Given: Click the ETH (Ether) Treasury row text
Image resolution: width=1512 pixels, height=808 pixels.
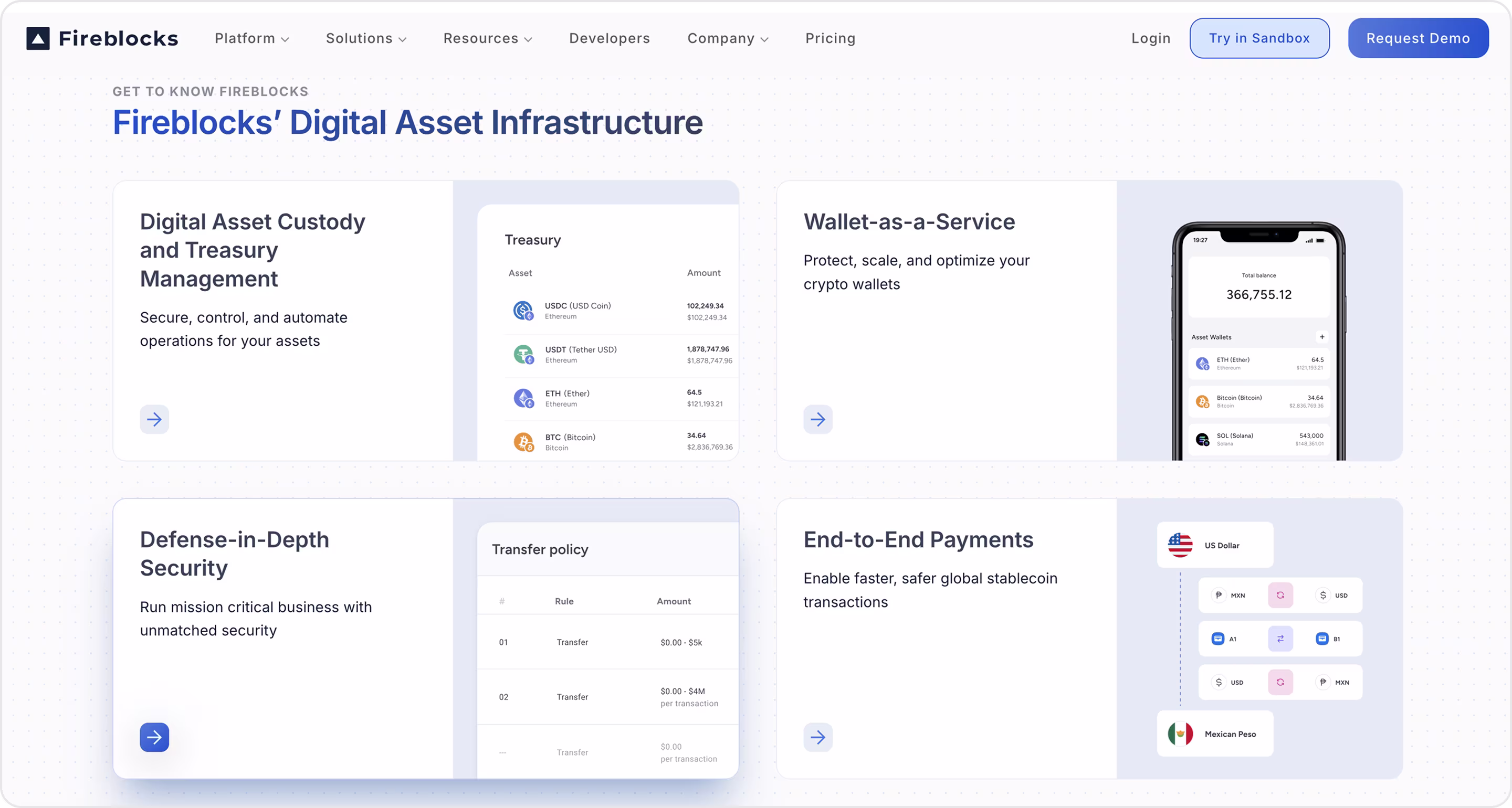Looking at the screenshot, I should [567, 393].
